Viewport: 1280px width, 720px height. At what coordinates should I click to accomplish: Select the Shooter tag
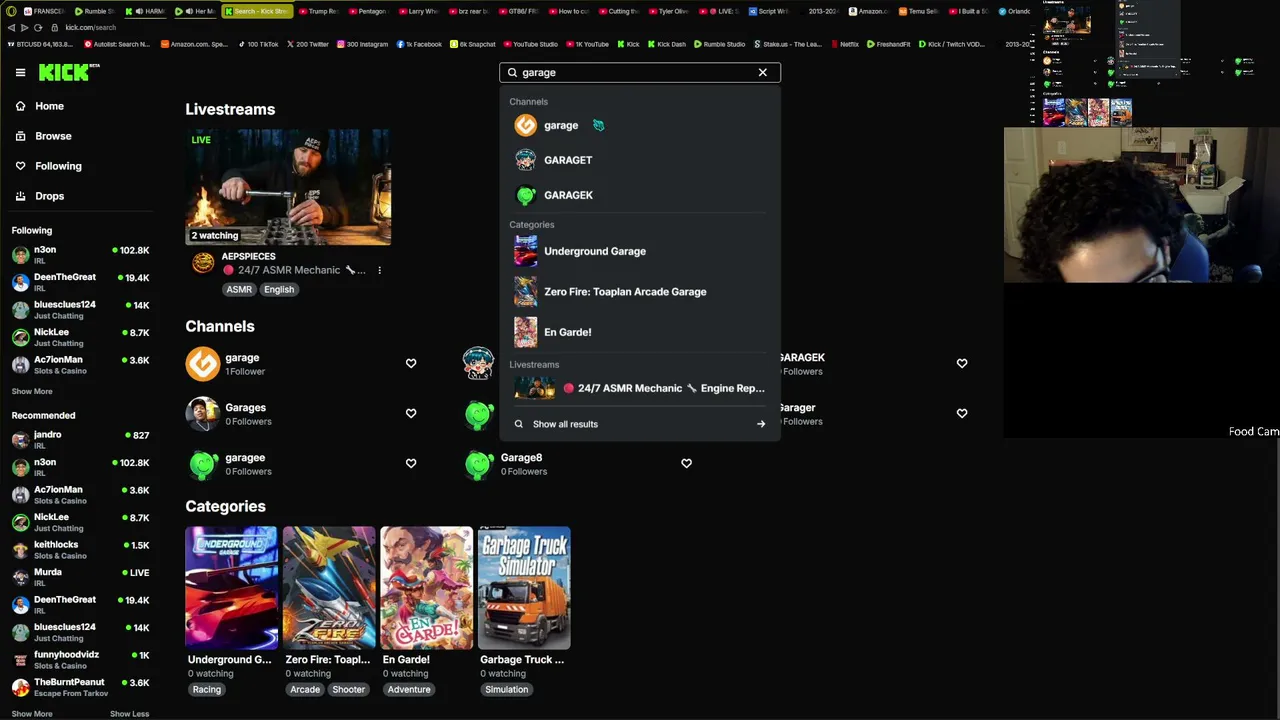click(349, 690)
